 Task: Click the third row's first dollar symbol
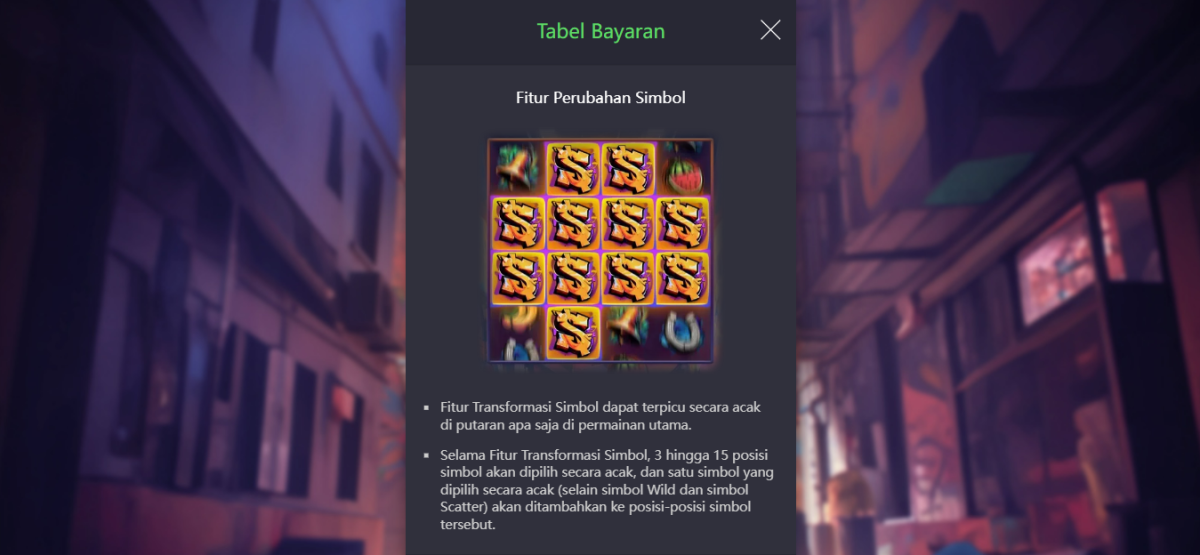tap(518, 278)
